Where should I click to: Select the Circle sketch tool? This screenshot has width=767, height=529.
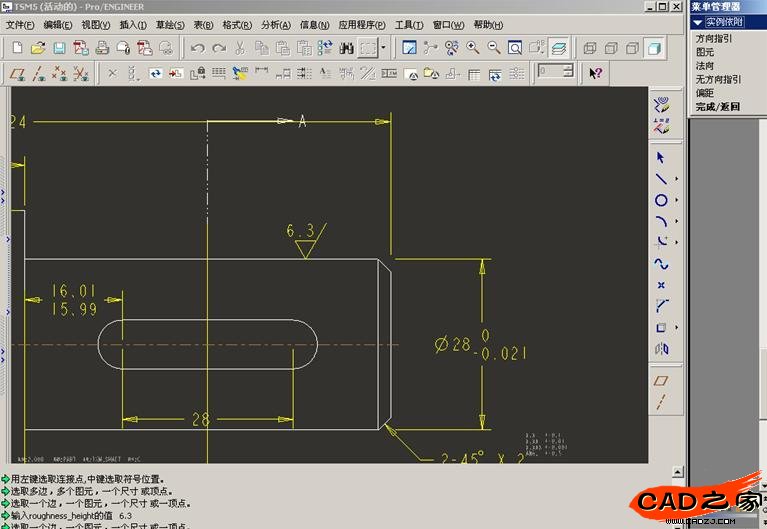tap(661, 200)
